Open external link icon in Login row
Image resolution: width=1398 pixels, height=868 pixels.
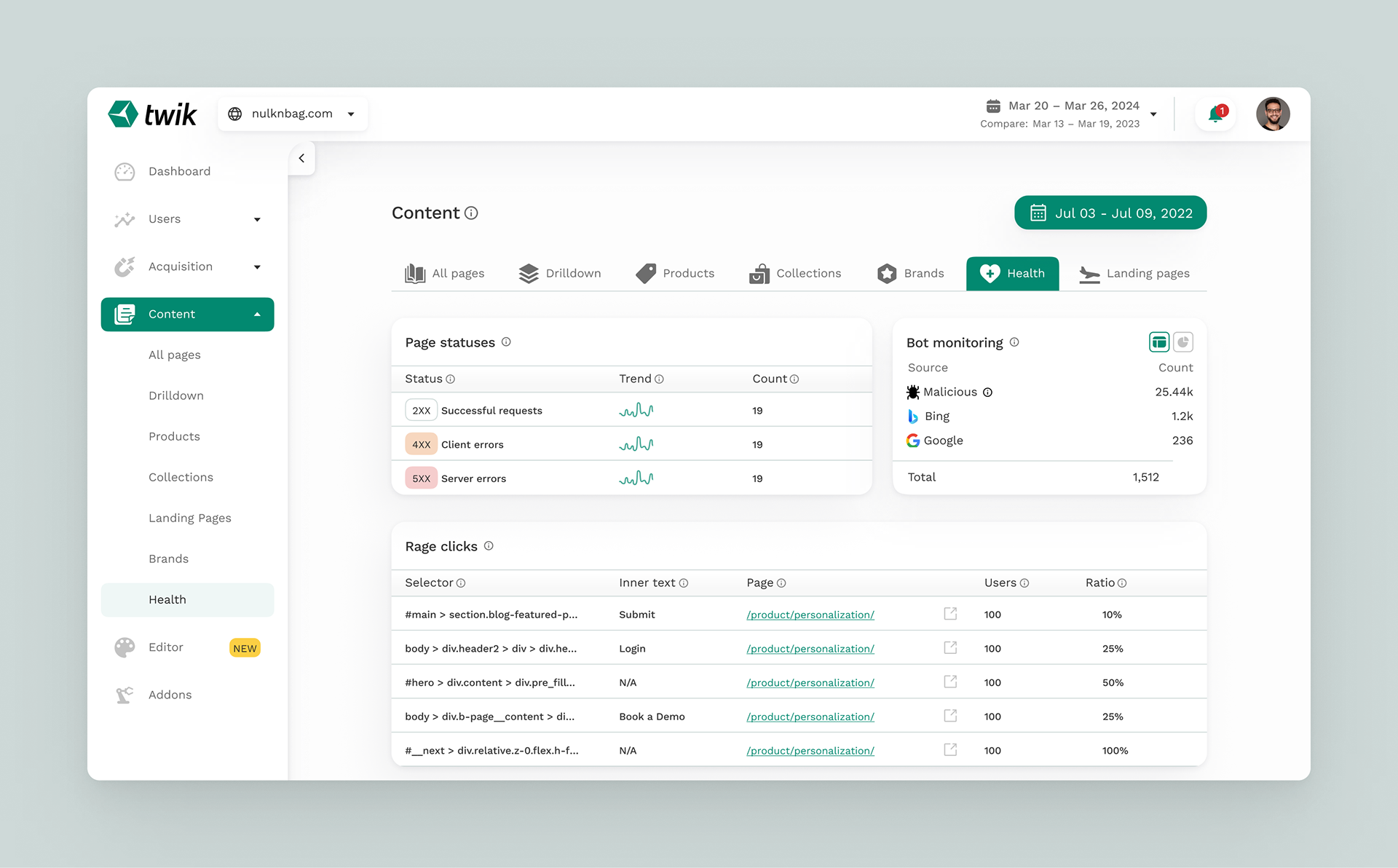(950, 648)
